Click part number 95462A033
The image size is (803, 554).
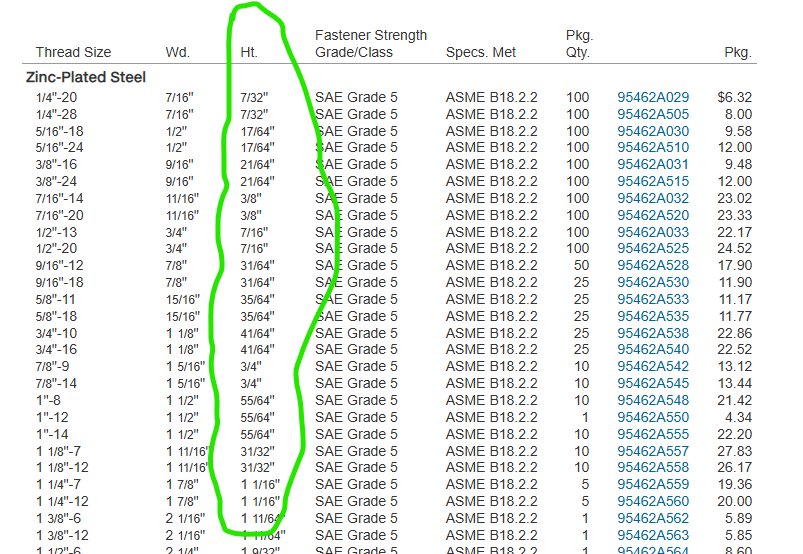(653, 232)
